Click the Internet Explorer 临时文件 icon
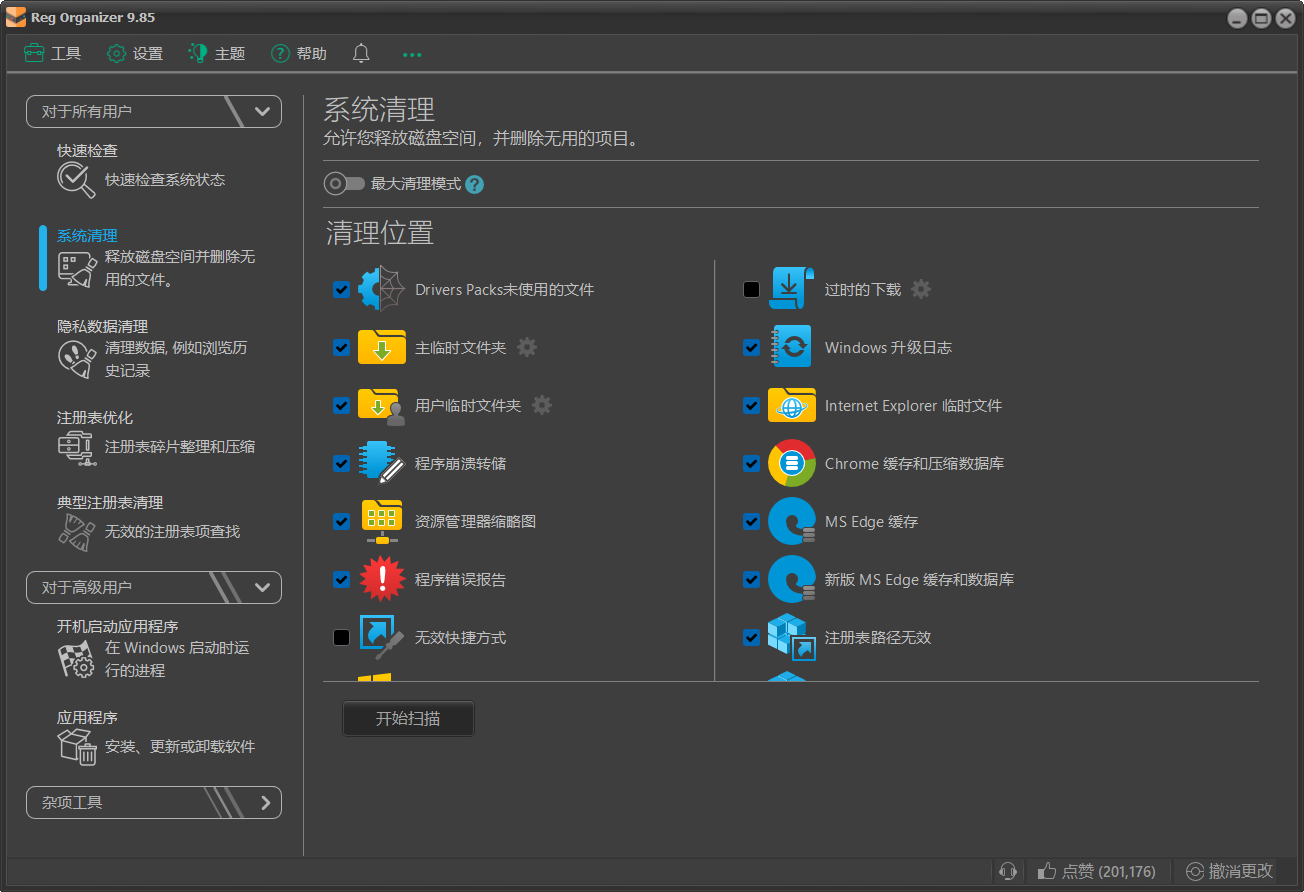This screenshot has width=1304, height=892. click(791, 406)
